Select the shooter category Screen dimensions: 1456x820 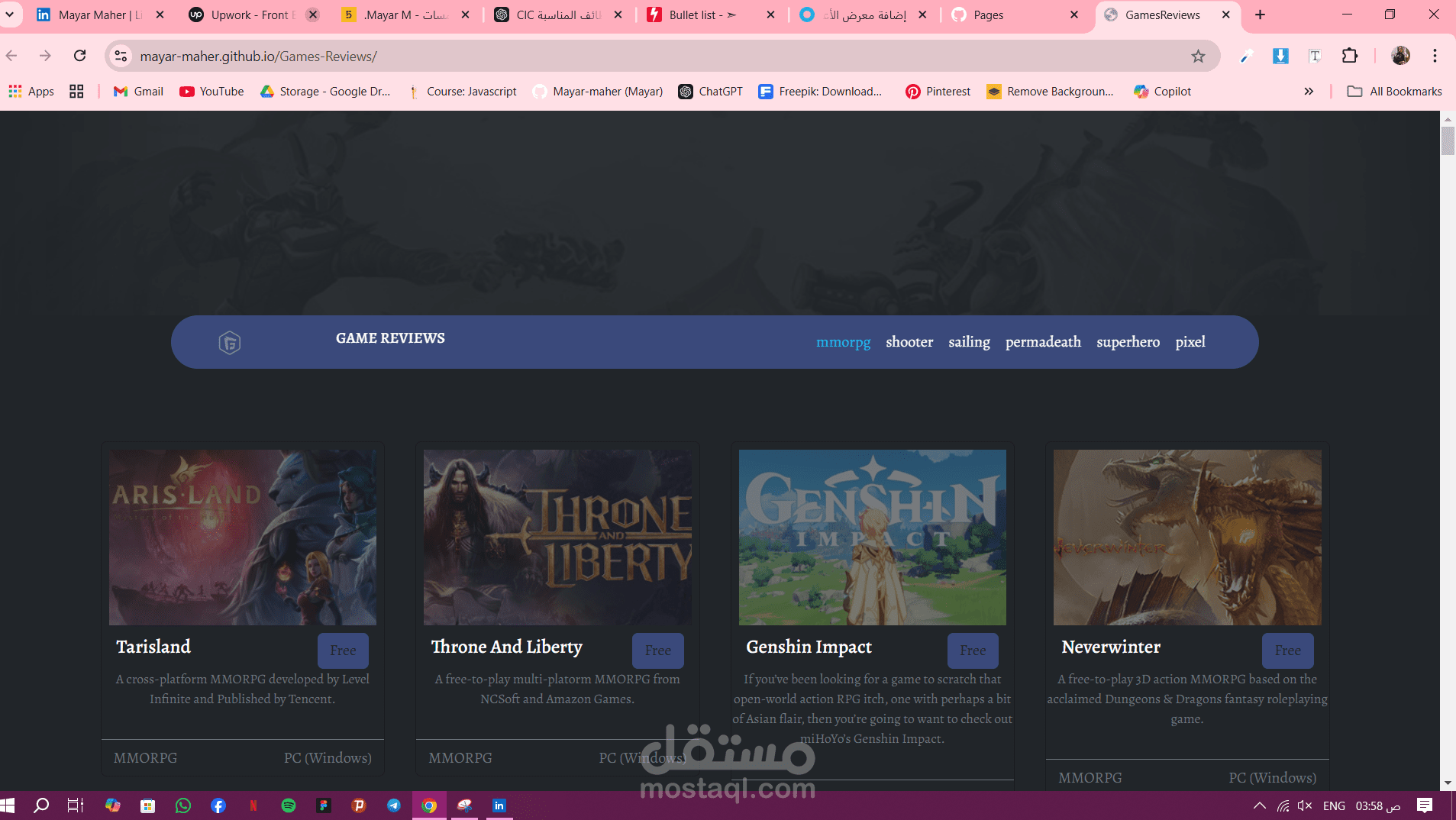pos(909,342)
